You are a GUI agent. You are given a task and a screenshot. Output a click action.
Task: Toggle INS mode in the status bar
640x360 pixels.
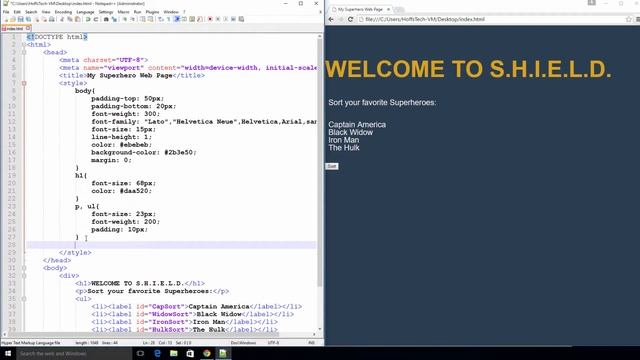pyautogui.click(x=311, y=343)
